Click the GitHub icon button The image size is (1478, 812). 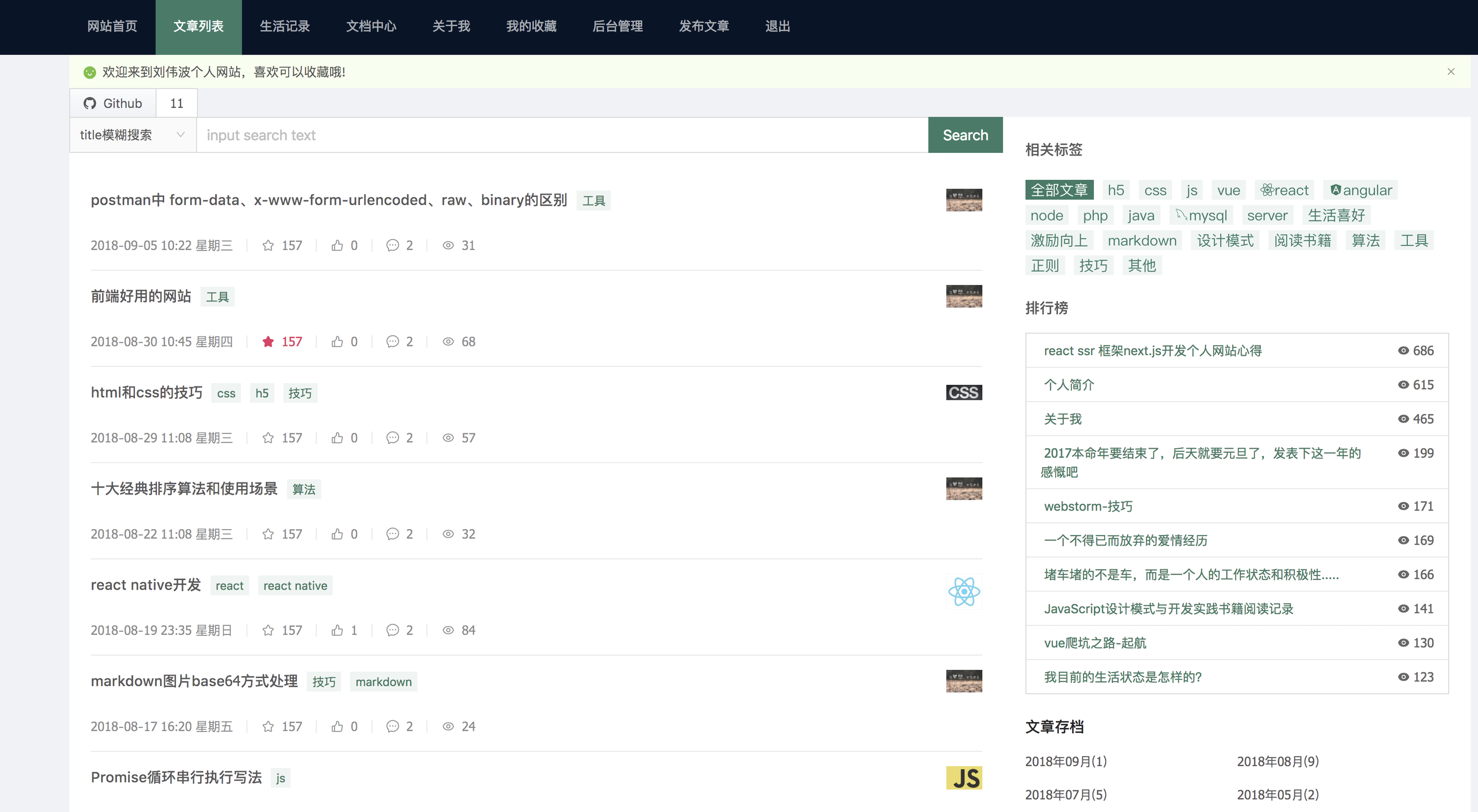[x=90, y=103]
